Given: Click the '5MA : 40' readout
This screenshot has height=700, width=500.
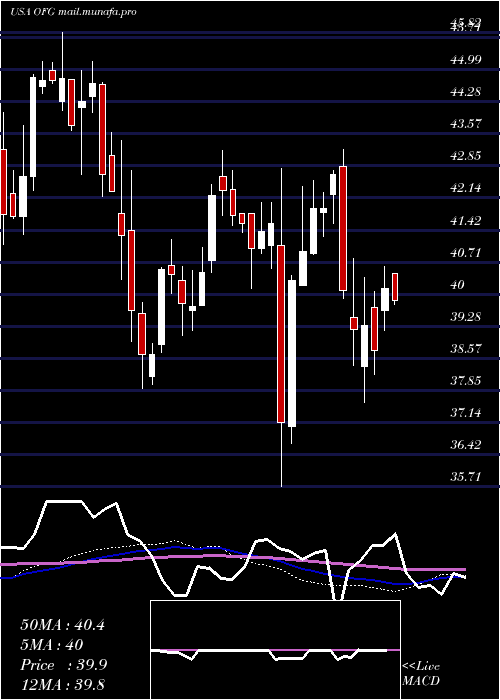Looking at the screenshot, I should pos(52,645).
